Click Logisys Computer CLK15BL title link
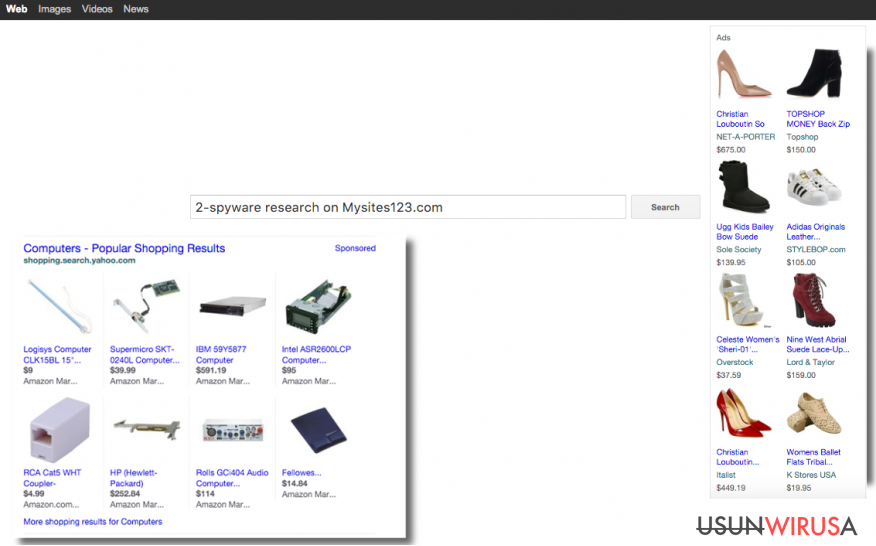The image size is (876, 546). tap(57, 354)
